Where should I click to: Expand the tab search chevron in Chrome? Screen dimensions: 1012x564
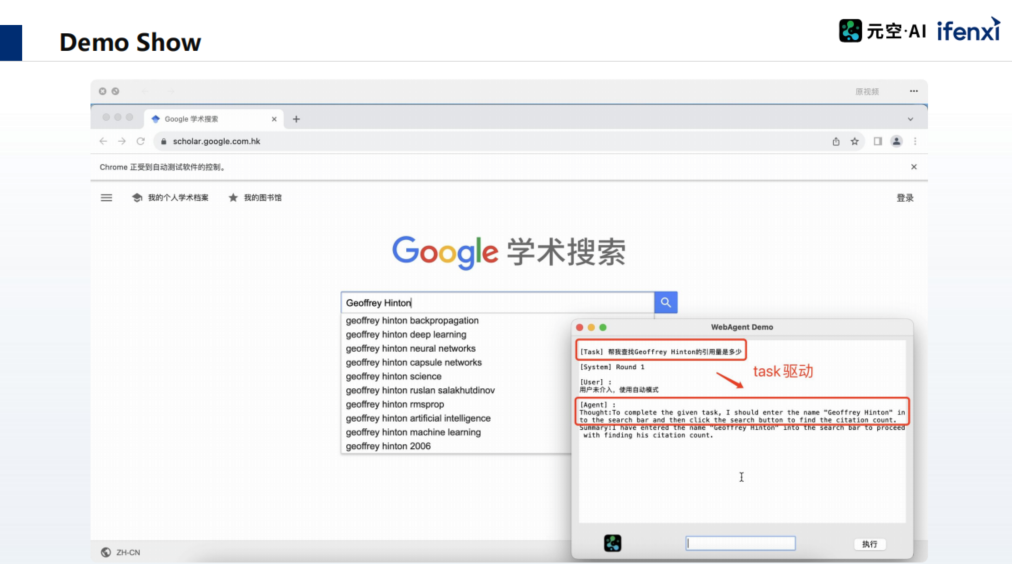[x=910, y=119]
